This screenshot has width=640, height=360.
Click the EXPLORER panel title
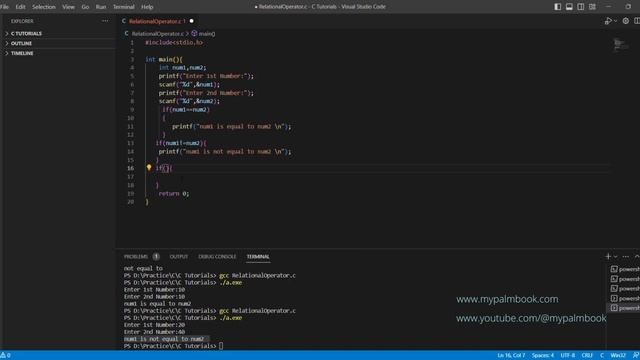(22, 21)
